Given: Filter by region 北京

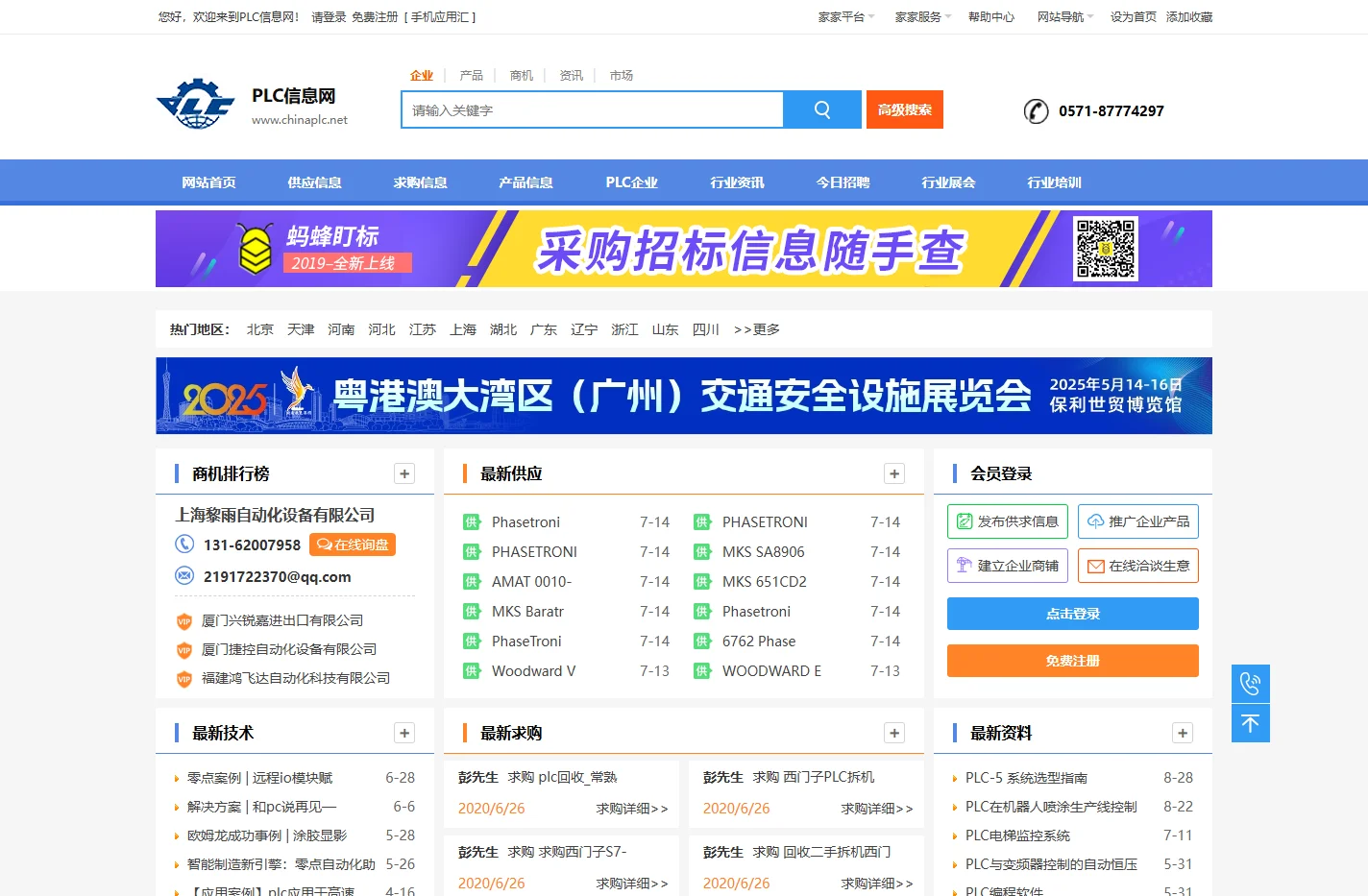Looking at the screenshot, I should coord(260,329).
